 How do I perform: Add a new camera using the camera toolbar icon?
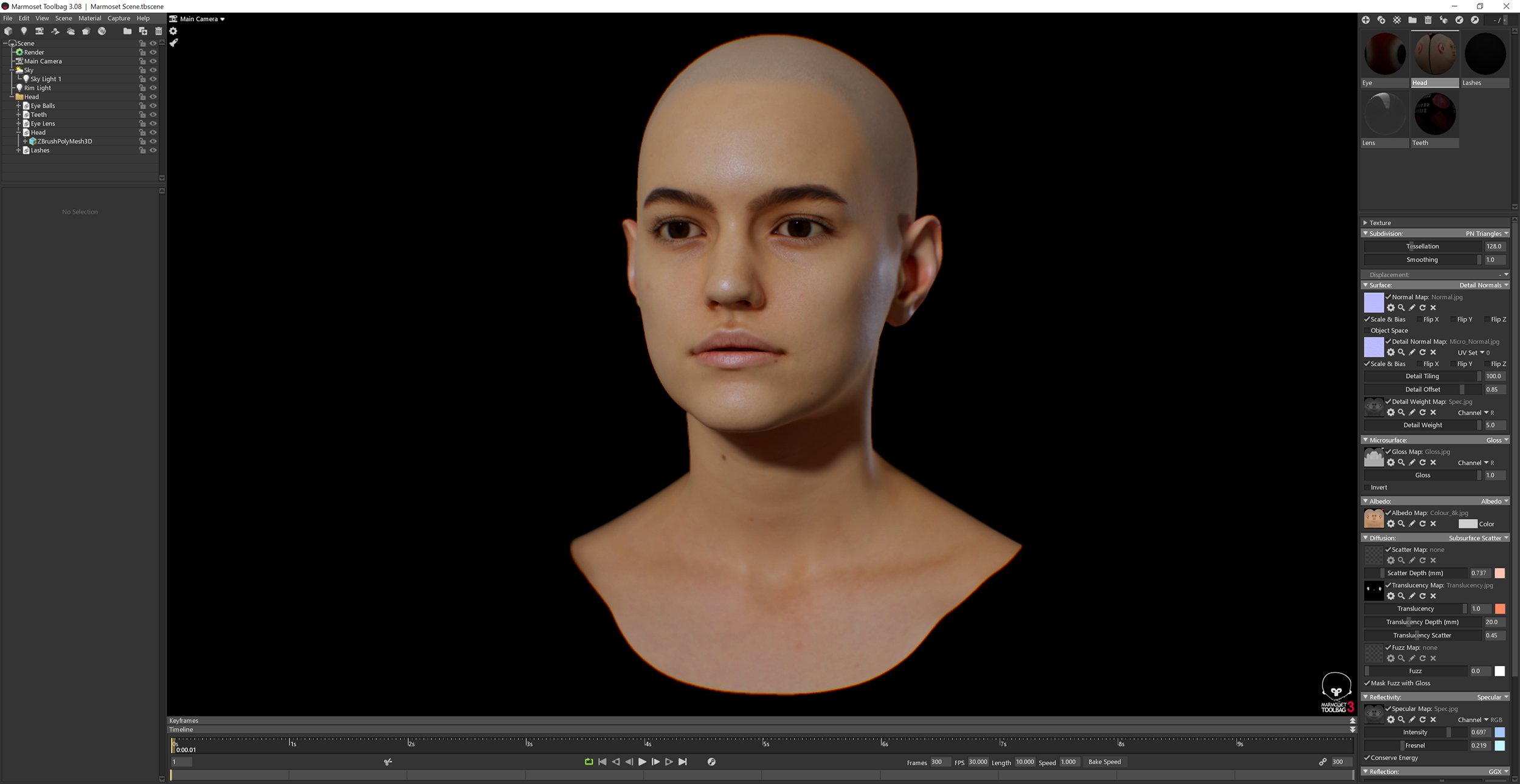(x=40, y=31)
